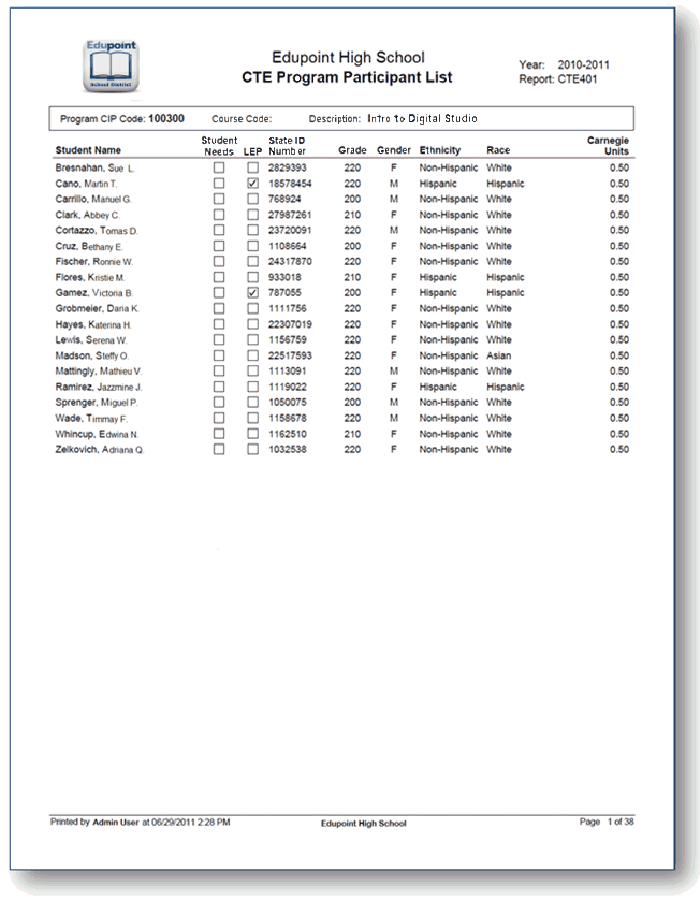Click the Report CTE401 text
The width and height of the screenshot is (700, 901).
558,79
